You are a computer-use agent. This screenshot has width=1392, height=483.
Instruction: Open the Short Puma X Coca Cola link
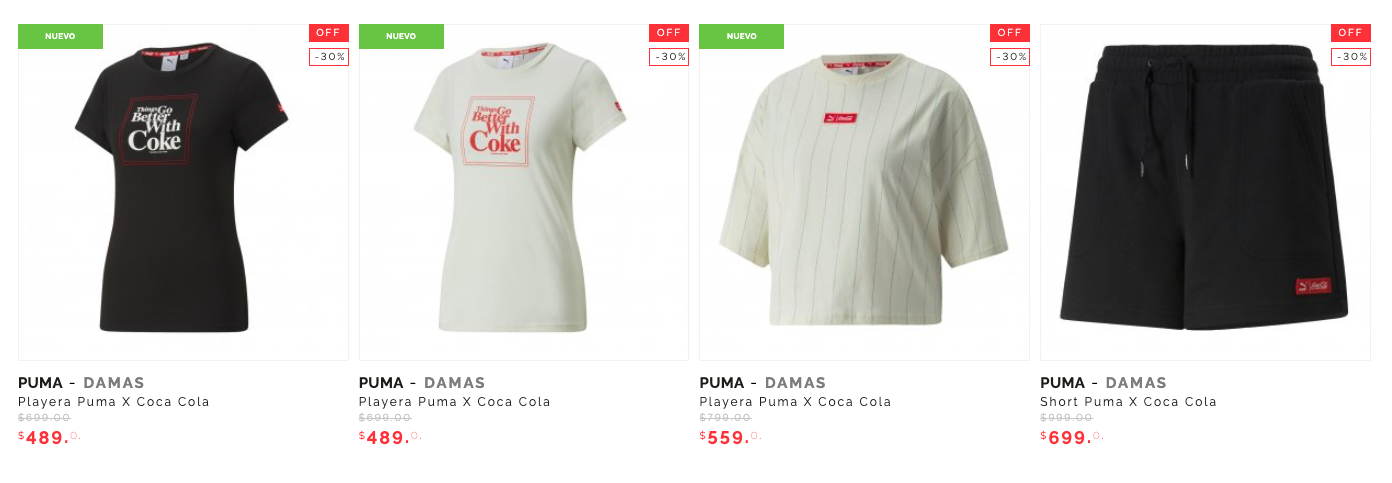click(x=1128, y=402)
